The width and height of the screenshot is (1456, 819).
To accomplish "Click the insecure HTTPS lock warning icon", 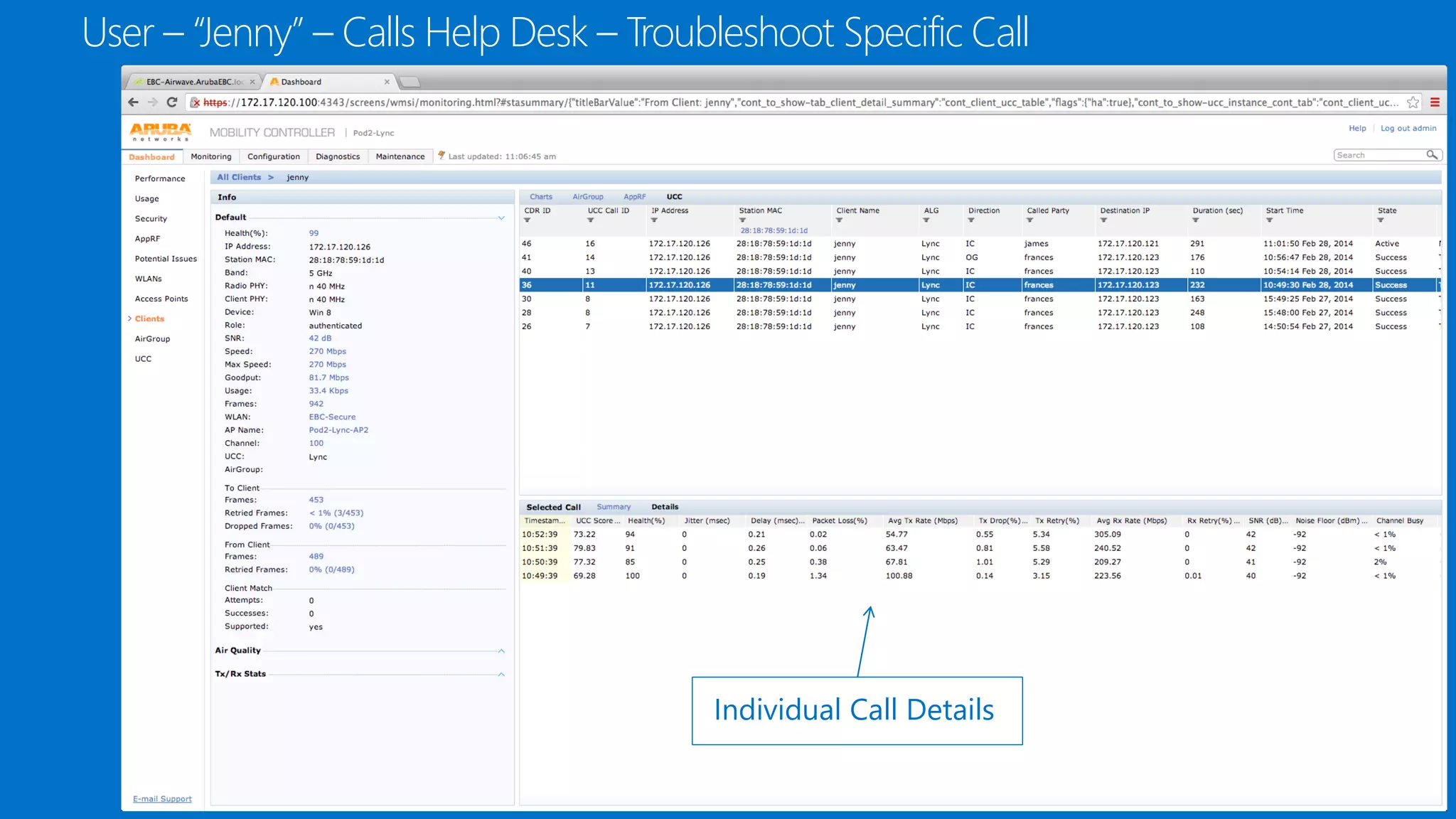I will [x=195, y=102].
